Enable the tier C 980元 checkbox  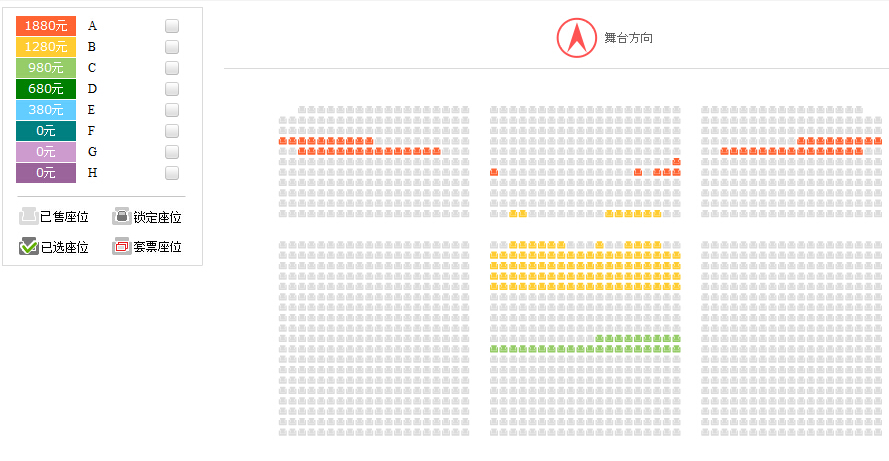click(x=172, y=68)
